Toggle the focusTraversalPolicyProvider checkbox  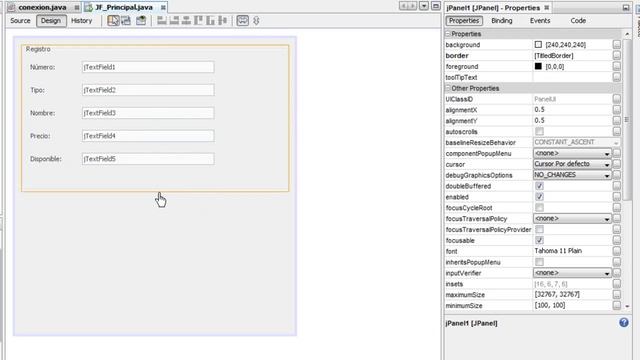[x=539, y=229]
